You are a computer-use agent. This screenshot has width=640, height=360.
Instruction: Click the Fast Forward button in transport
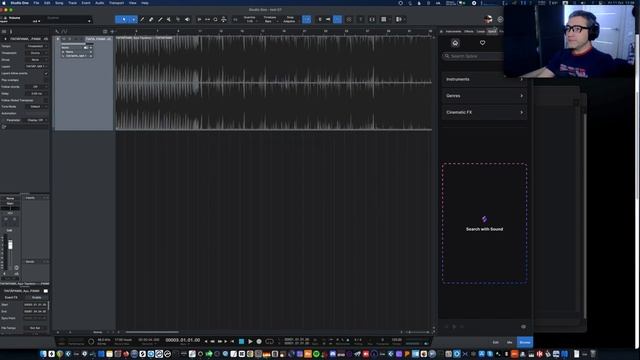point(220,341)
